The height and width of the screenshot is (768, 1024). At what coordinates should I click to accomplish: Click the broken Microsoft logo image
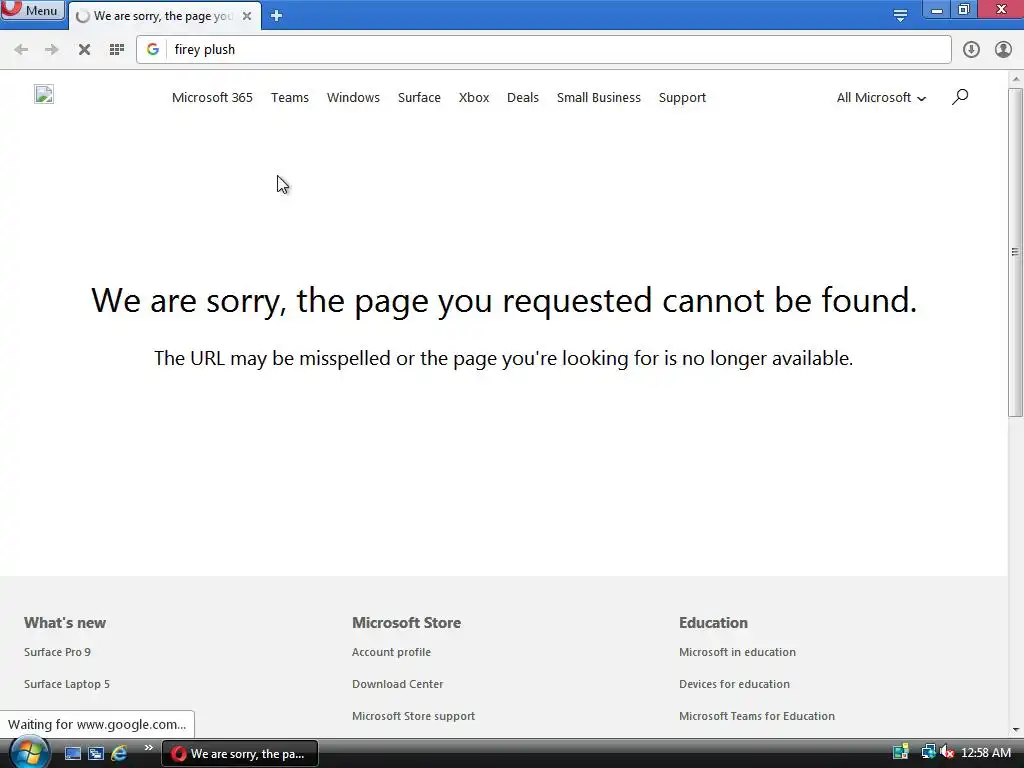pyautogui.click(x=44, y=95)
